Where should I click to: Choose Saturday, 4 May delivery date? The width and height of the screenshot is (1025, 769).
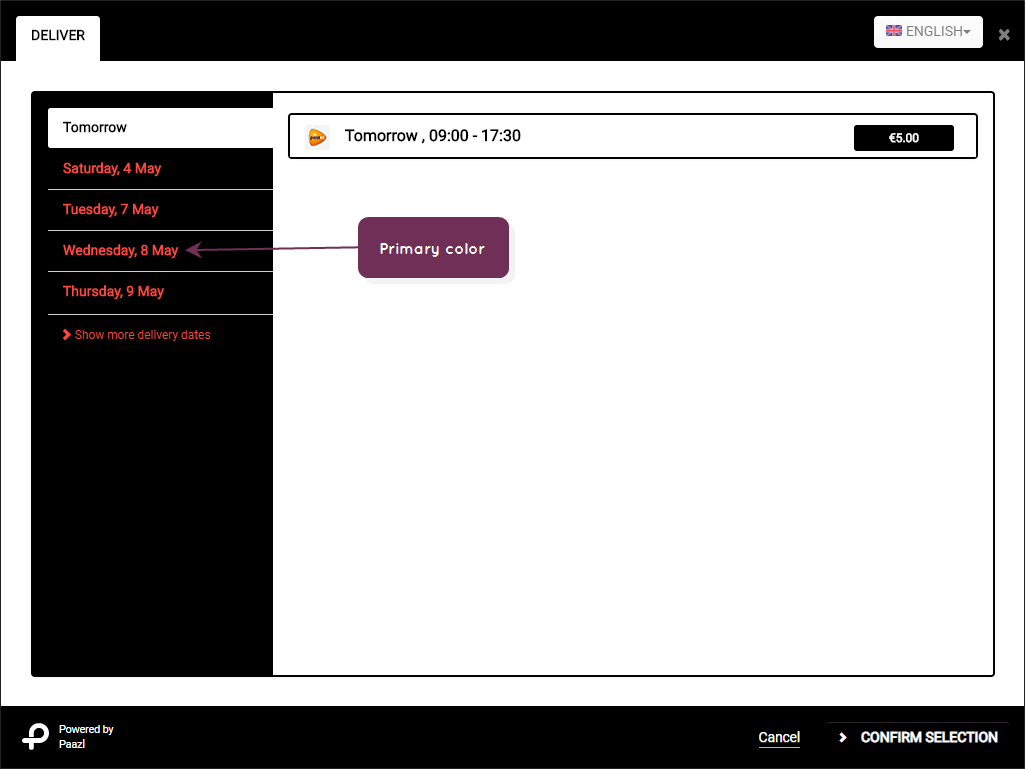[160, 169]
